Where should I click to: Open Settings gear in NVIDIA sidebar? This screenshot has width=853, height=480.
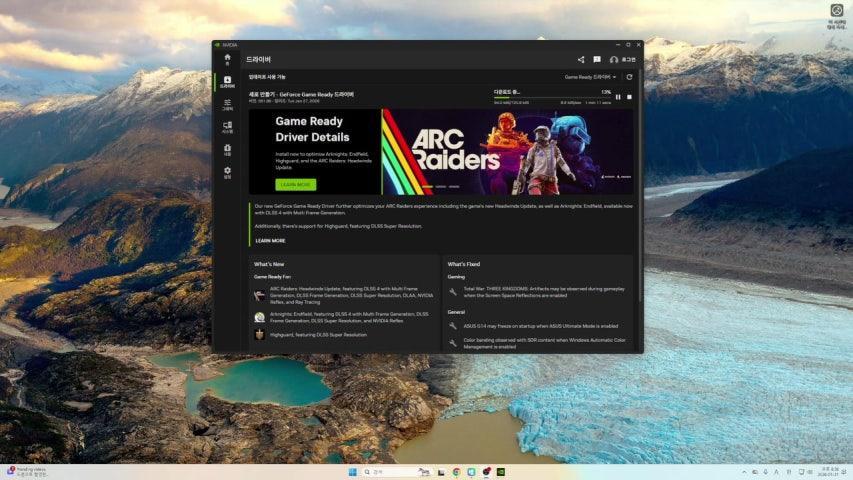point(227,173)
